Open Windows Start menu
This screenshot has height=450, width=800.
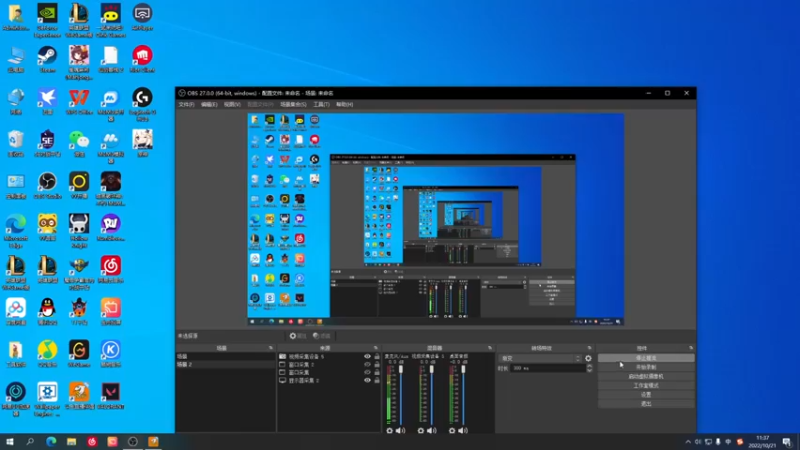[10, 441]
